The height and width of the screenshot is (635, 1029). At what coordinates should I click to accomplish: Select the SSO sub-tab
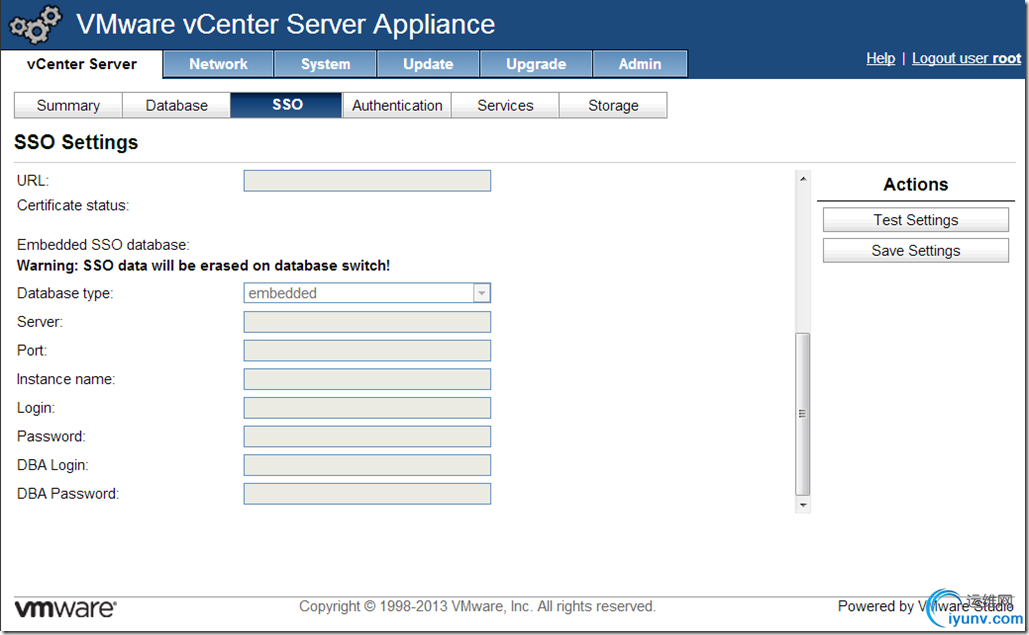(287, 105)
